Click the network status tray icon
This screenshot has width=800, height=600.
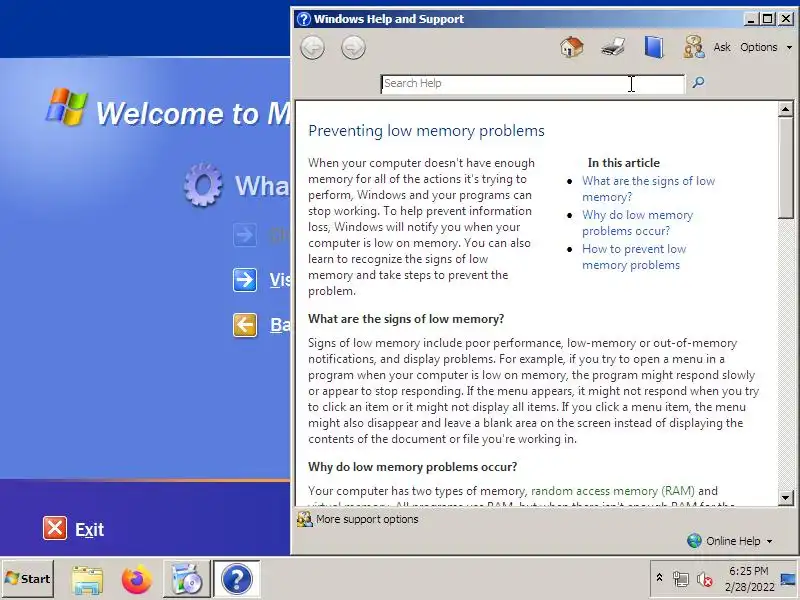click(x=681, y=579)
